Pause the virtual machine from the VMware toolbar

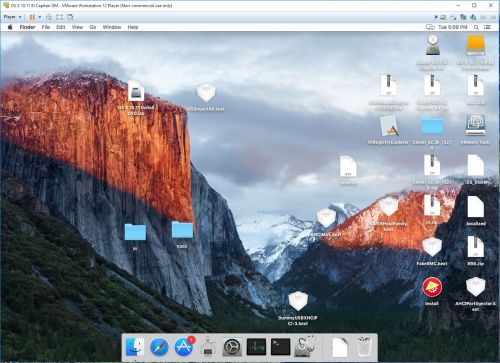pos(32,17)
